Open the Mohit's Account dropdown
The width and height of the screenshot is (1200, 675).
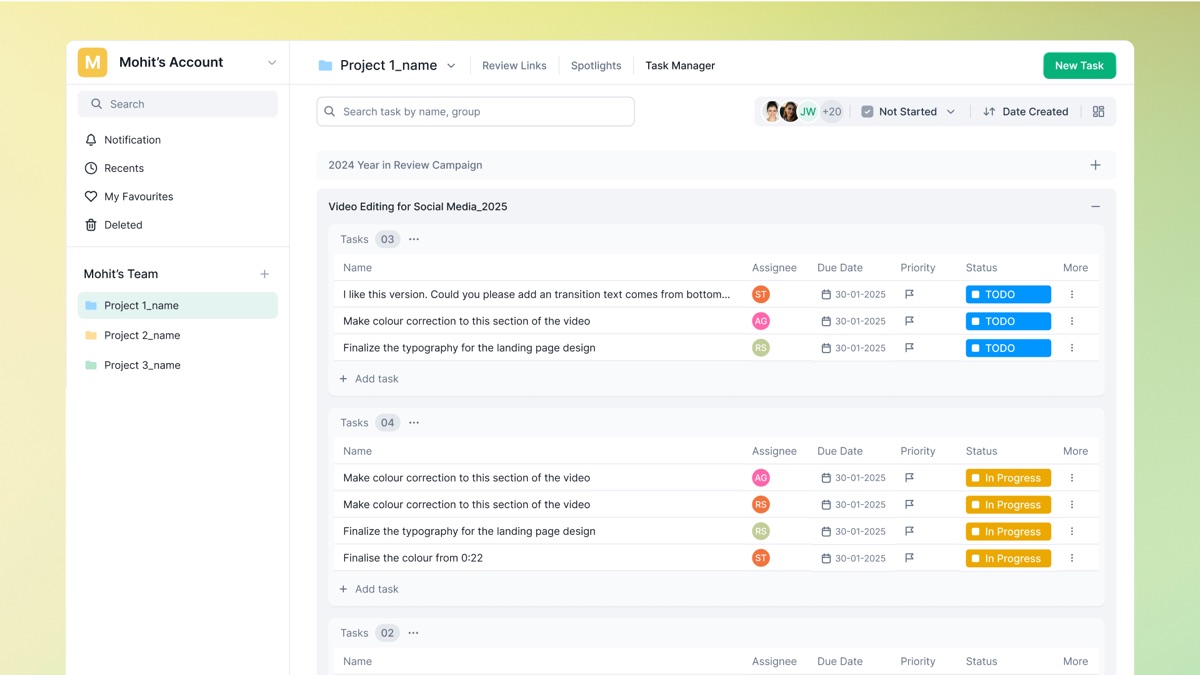[x=272, y=63]
